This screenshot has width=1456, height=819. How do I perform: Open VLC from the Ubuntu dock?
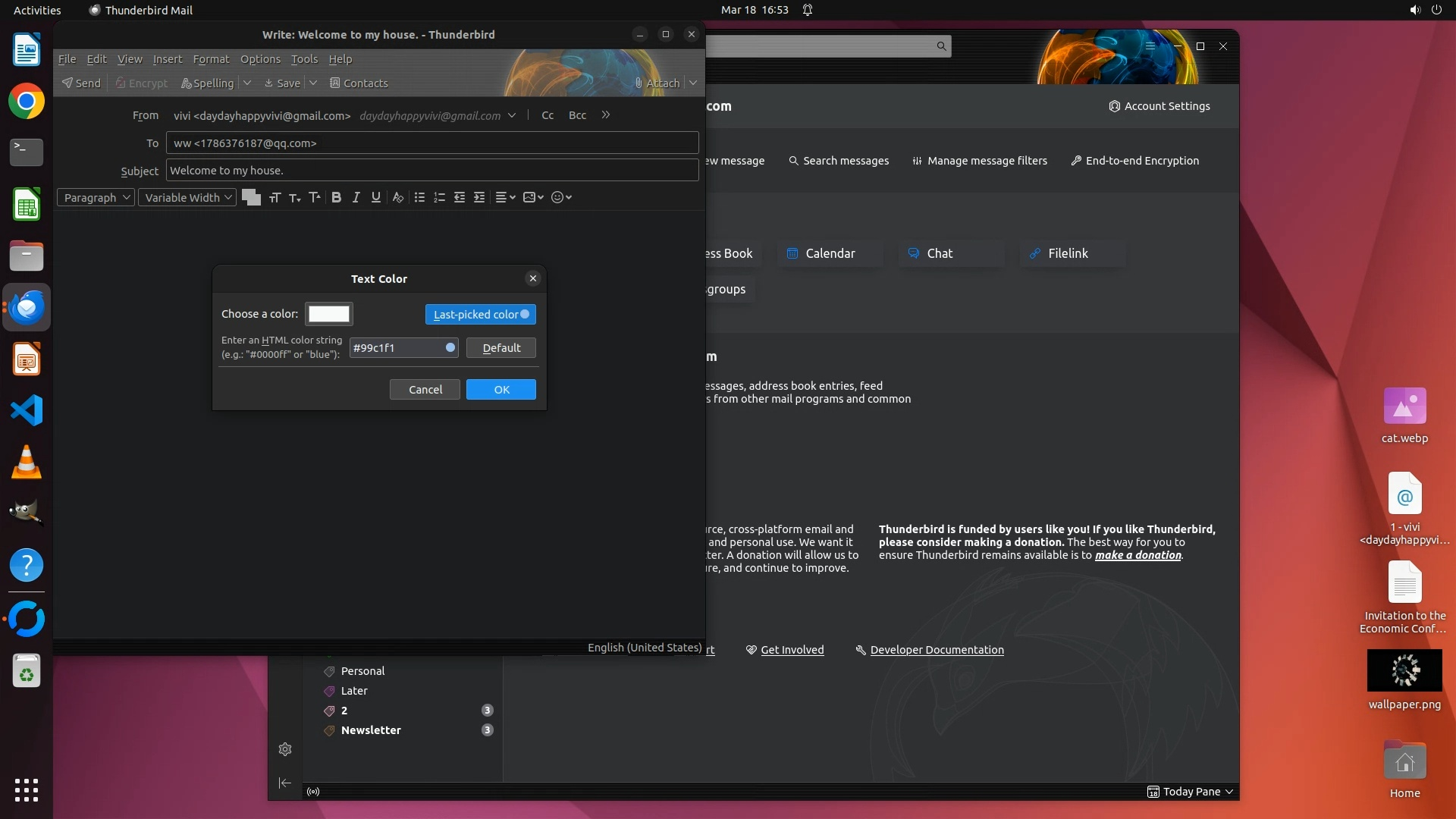(27, 462)
